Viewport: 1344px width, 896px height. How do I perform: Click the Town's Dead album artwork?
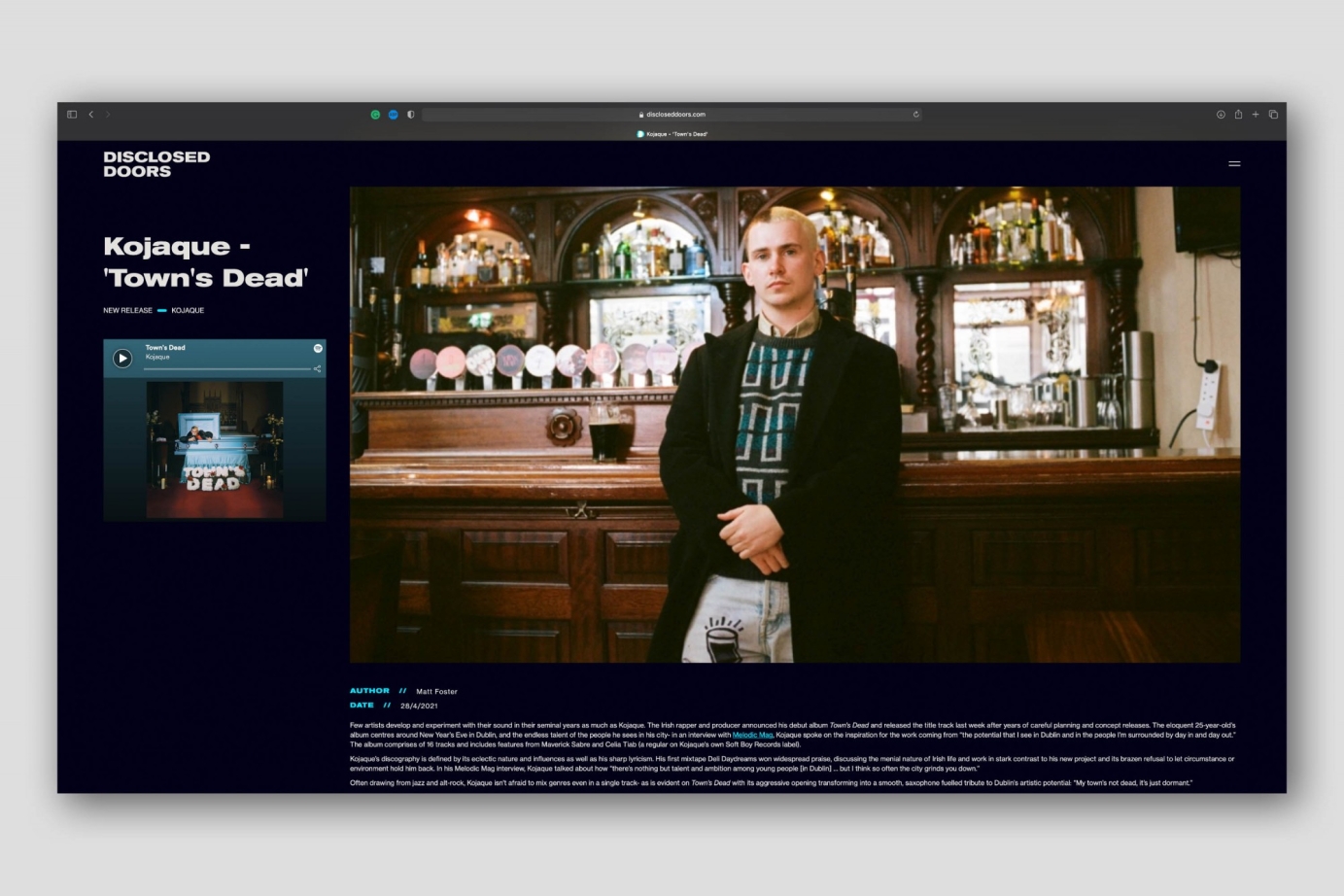click(214, 449)
